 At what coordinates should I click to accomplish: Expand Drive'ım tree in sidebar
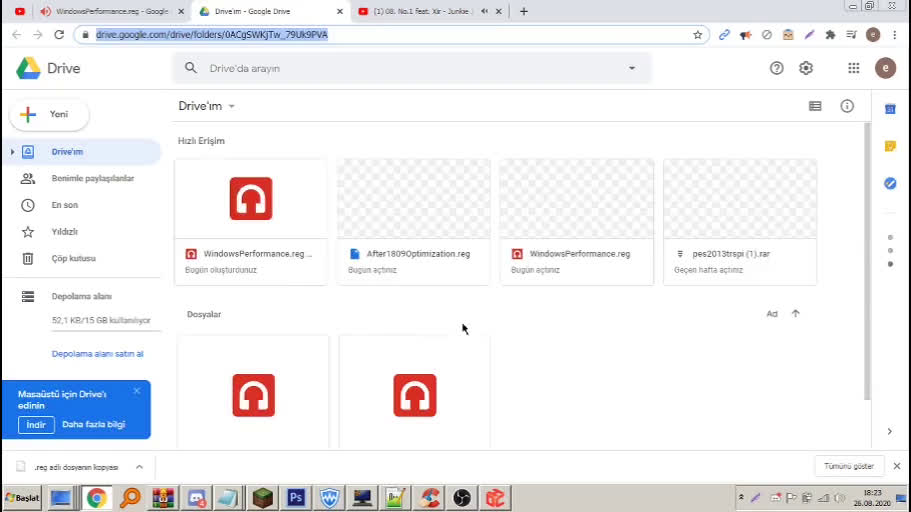point(12,152)
